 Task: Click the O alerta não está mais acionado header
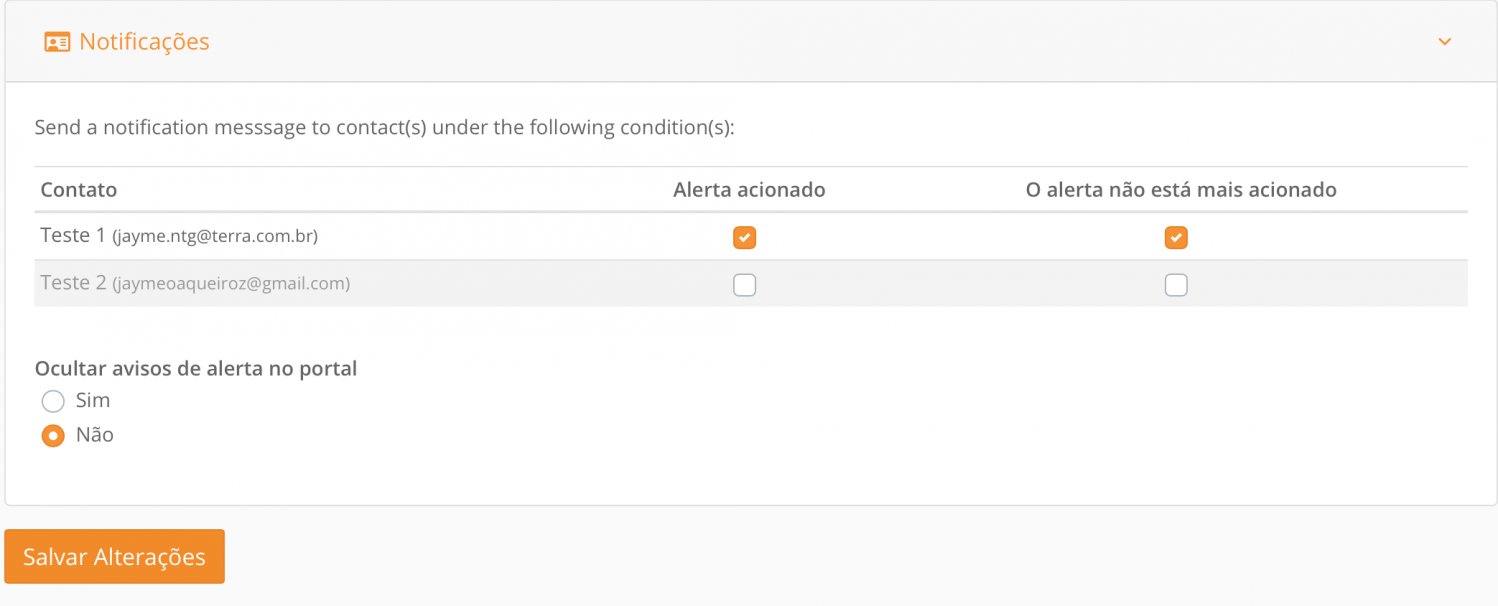pyautogui.click(x=1181, y=190)
